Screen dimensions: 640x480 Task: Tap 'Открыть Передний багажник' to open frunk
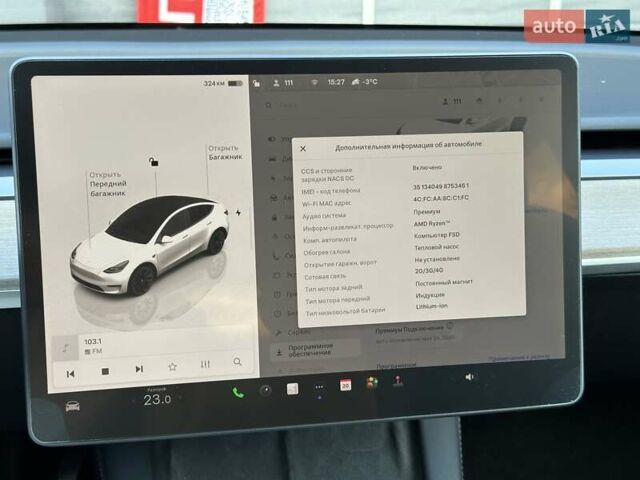click(108, 184)
